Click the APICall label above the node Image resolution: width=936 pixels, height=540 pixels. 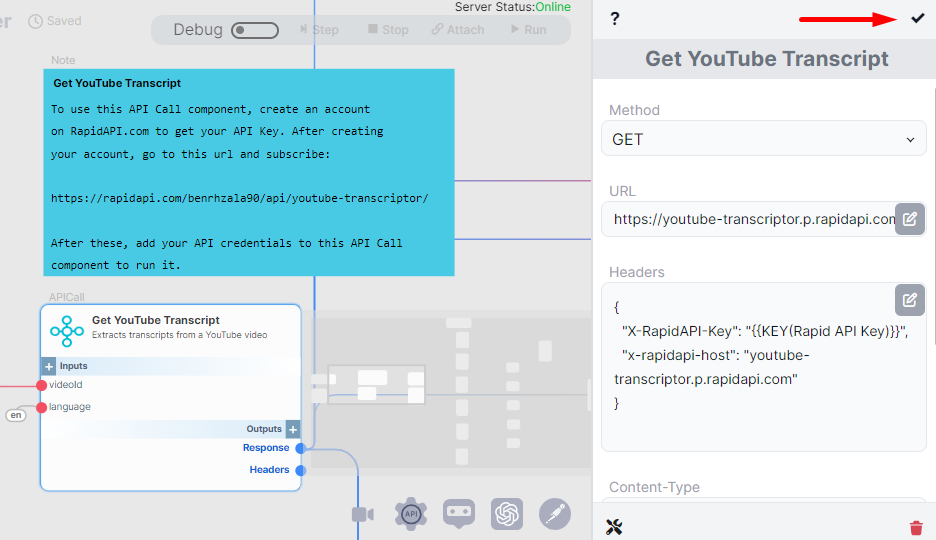coord(67,297)
